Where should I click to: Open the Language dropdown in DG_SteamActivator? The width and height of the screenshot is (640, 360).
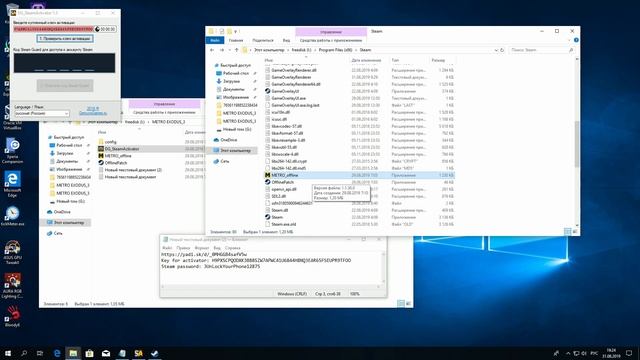point(41,113)
